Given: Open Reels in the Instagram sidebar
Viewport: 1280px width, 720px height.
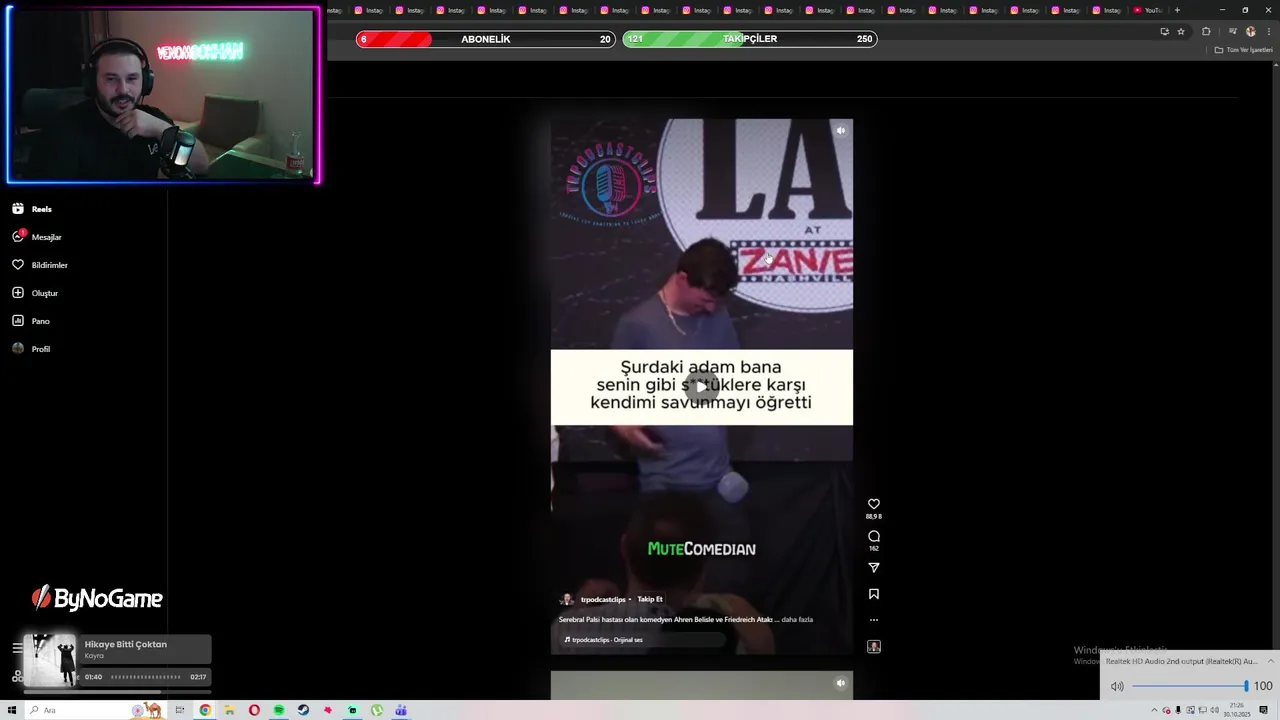Looking at the screenshot, I should tap(32, 209).
